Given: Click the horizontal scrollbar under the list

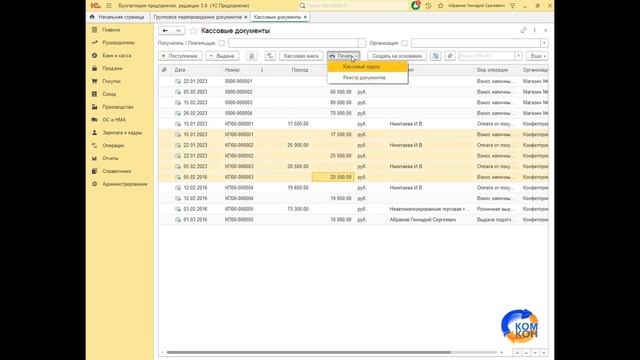Looking at the screenshot, I should click(x=309, y=352).
